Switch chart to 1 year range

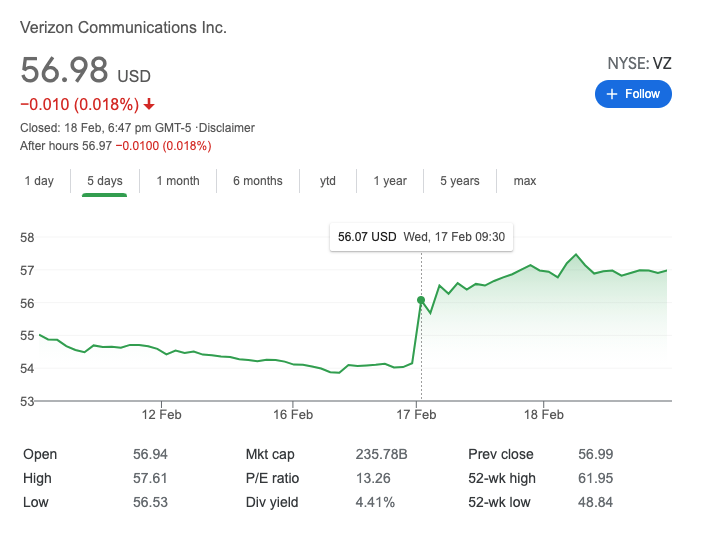[390, 181]
